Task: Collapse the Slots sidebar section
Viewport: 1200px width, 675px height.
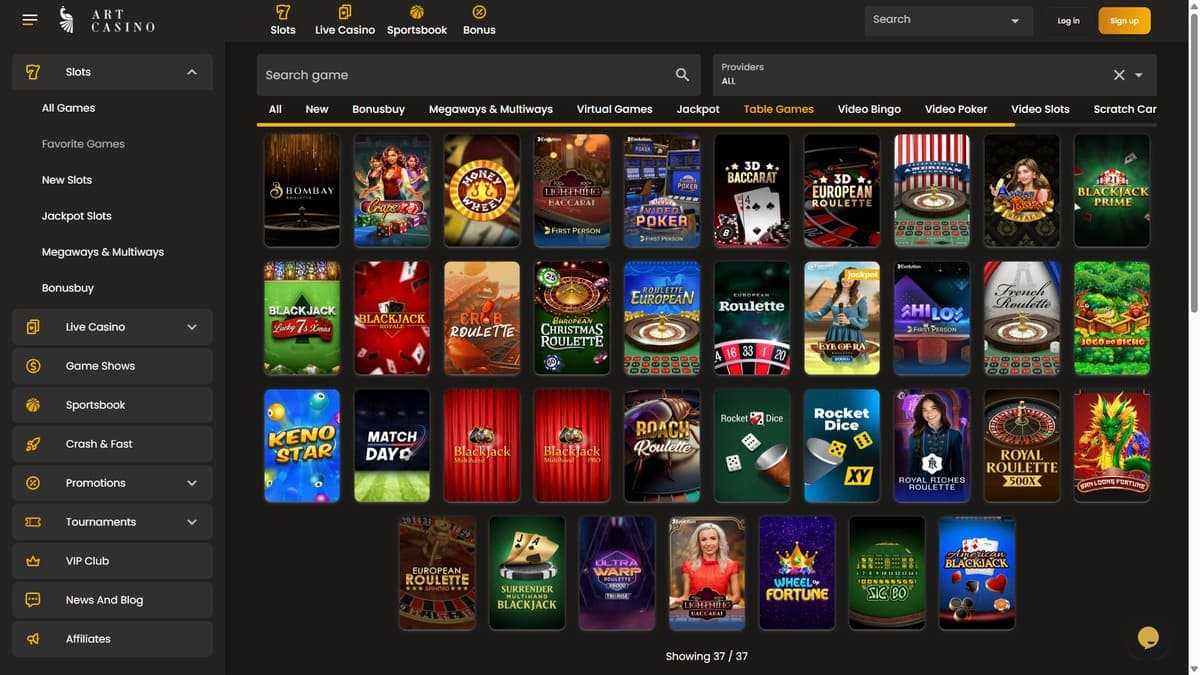Action: (192, 72)
